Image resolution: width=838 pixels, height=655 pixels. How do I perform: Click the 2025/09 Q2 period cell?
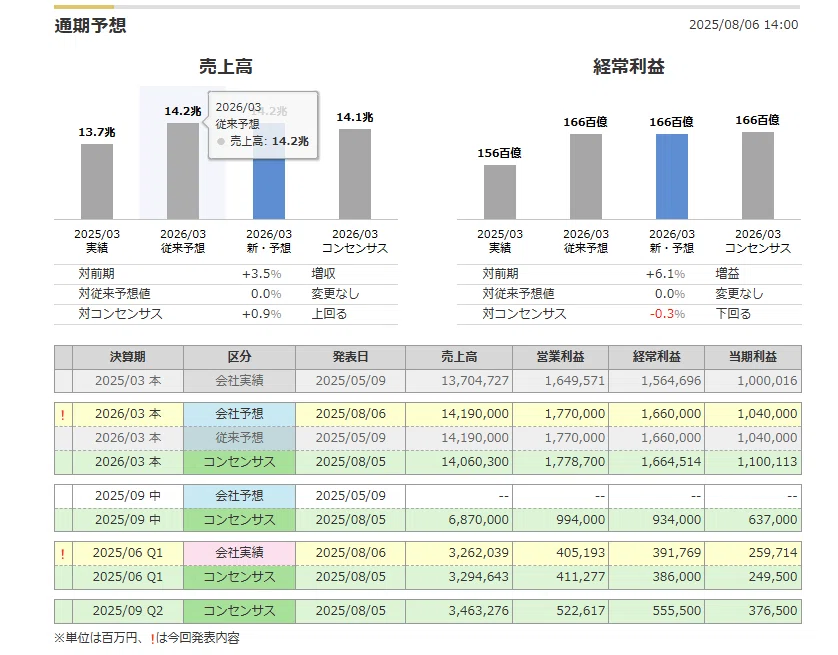click(128, 611)
